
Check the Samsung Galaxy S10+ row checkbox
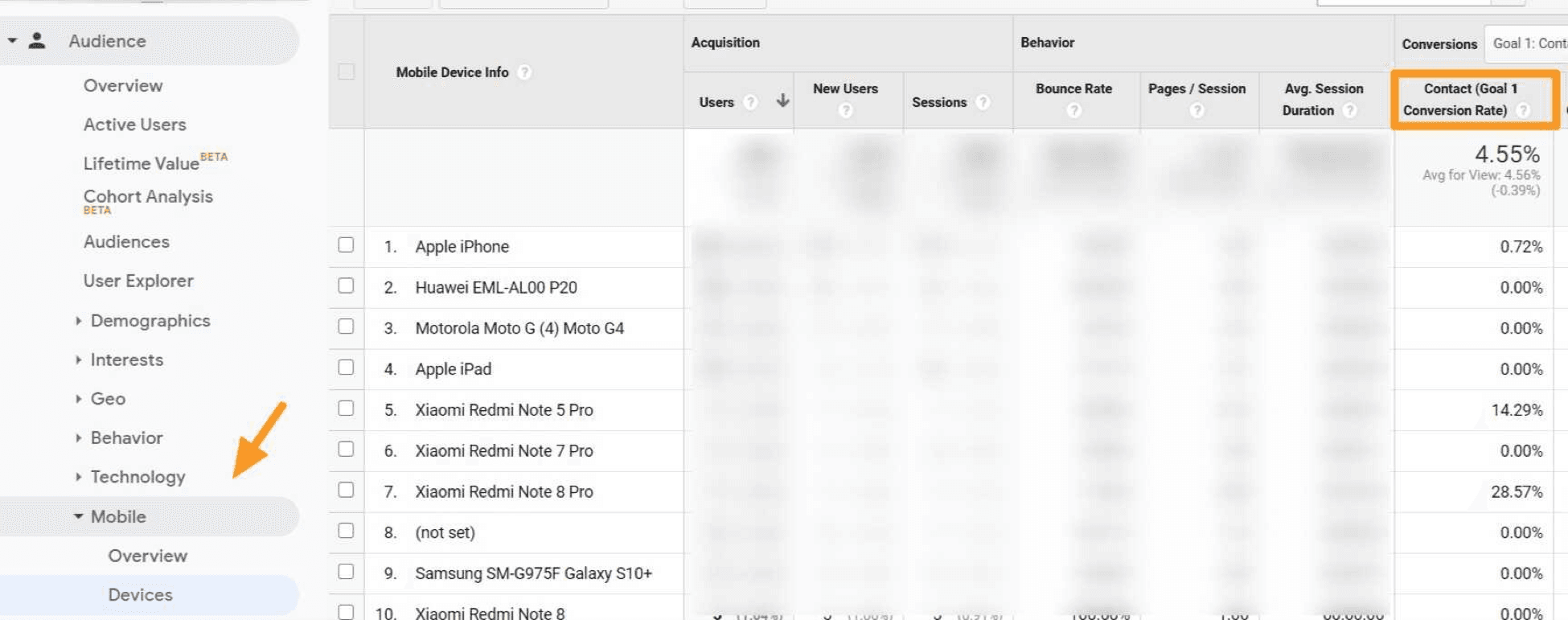tap(346, 572)
